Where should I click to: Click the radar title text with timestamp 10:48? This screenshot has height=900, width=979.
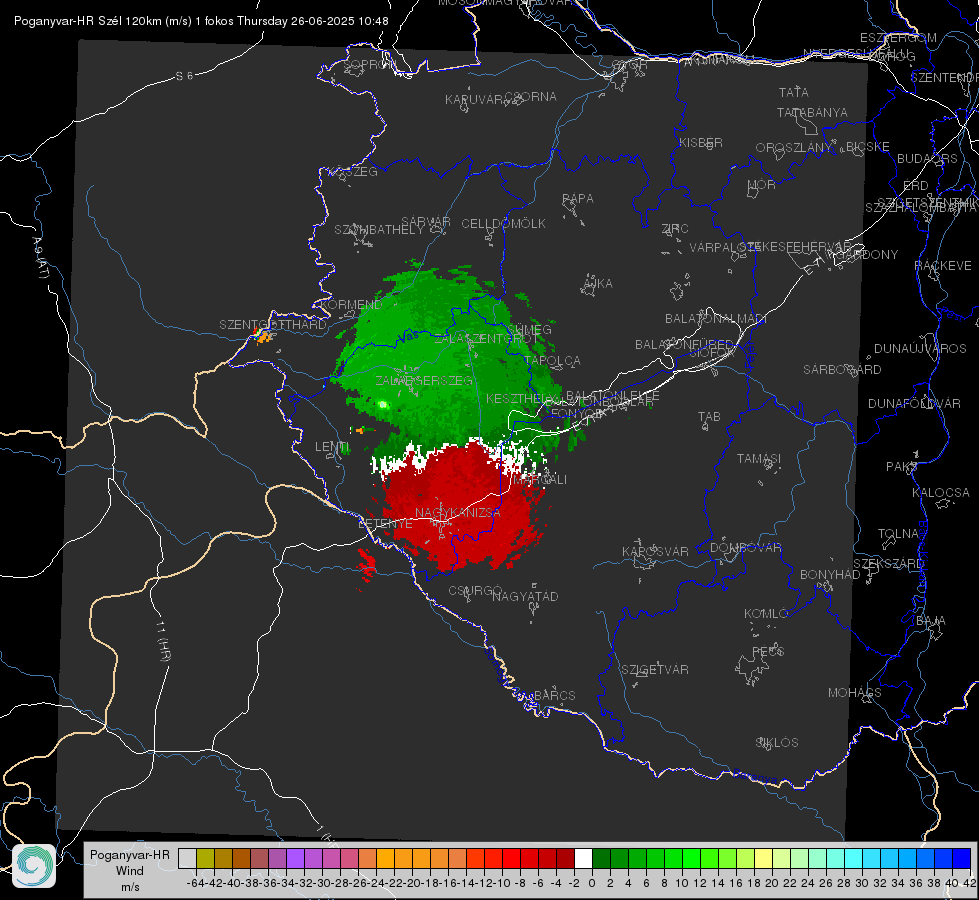201,21
